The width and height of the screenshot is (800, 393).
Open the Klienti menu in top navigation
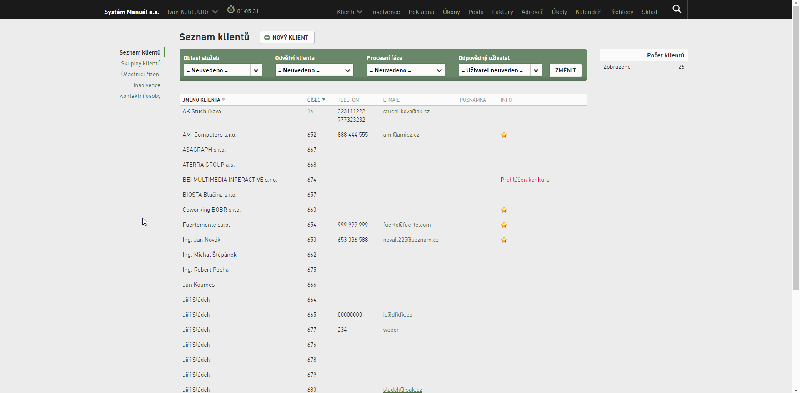(x=349, y=12)
